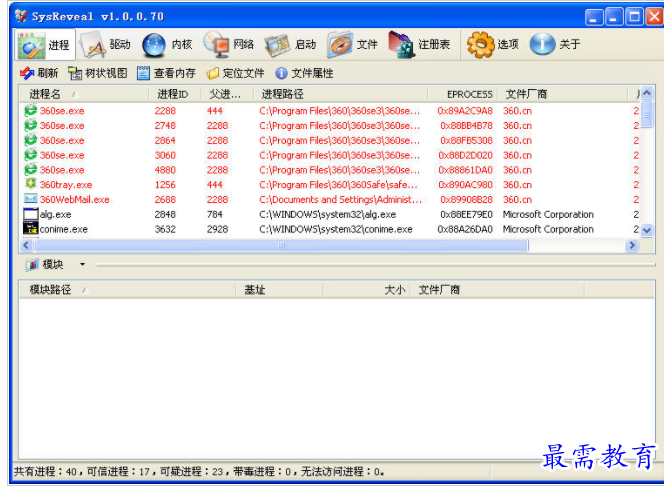Click horizontal scrollbar right arrow

point(632,245)
